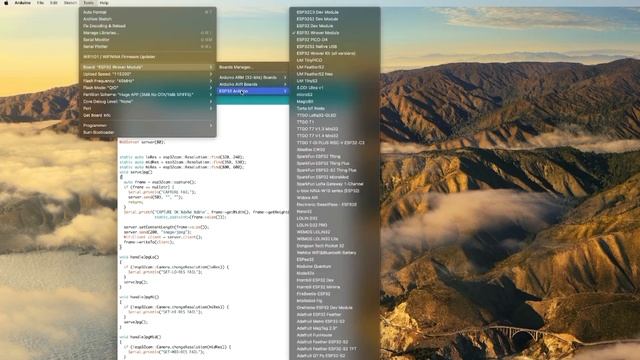Open the Arduino application menu
This screenshot has width=640, height=360.
point(23,3)
